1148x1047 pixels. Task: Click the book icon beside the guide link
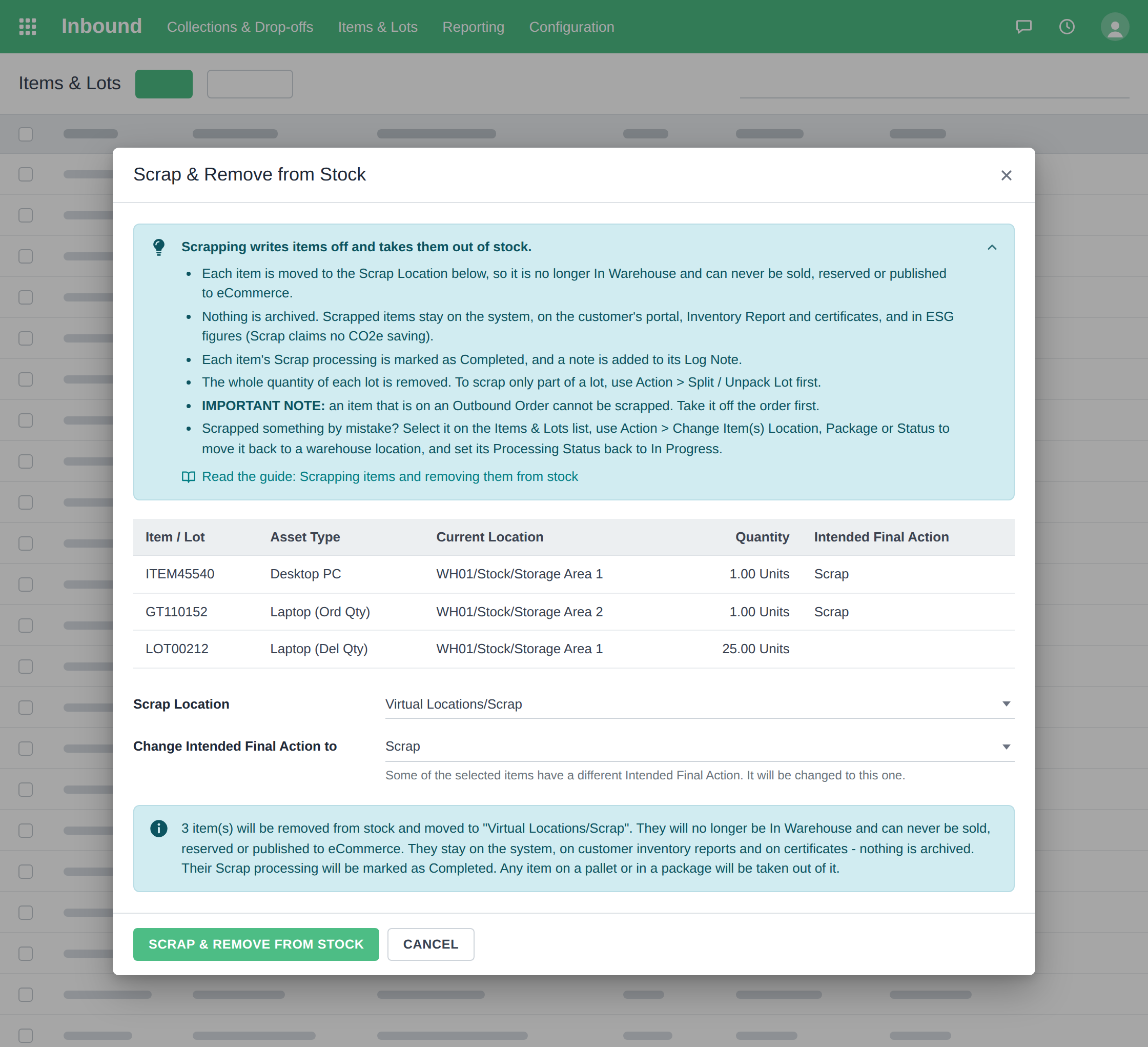189,477
